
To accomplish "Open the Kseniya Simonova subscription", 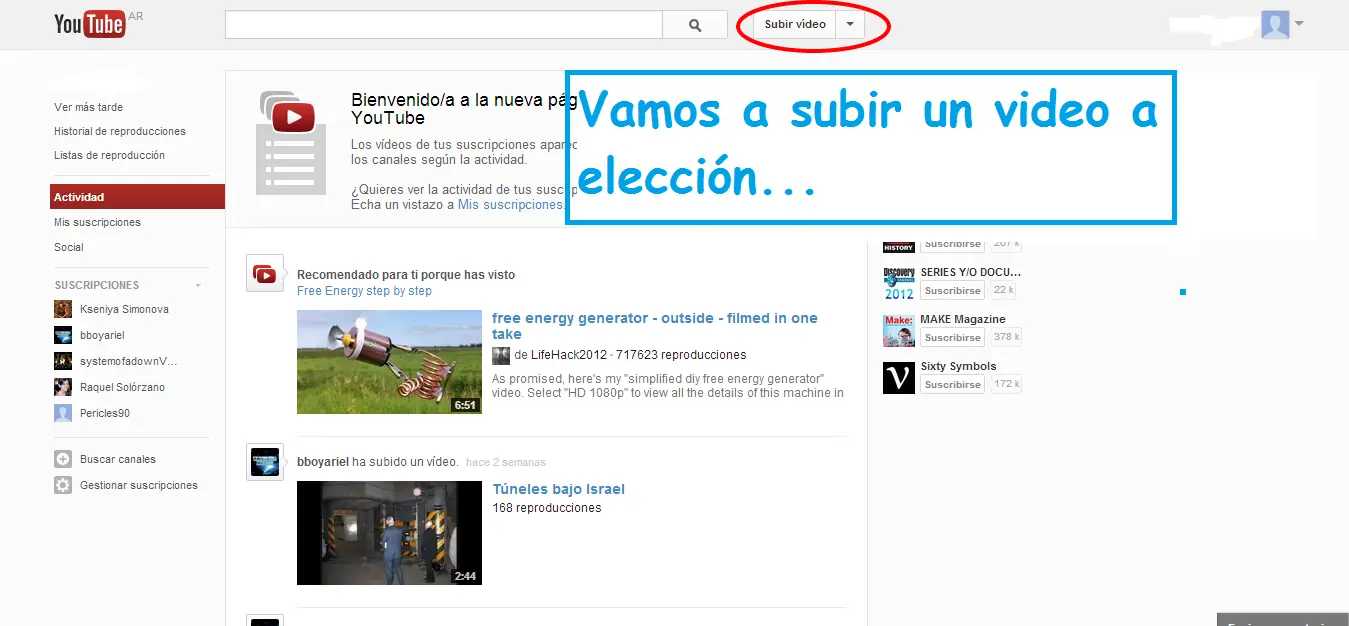I will [124, 309].
